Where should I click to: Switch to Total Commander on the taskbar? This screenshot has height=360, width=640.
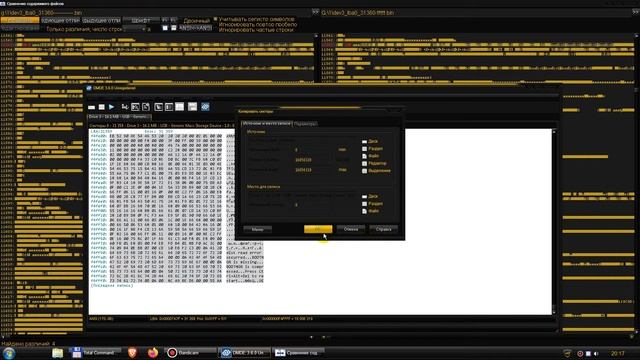coord(95,353)
